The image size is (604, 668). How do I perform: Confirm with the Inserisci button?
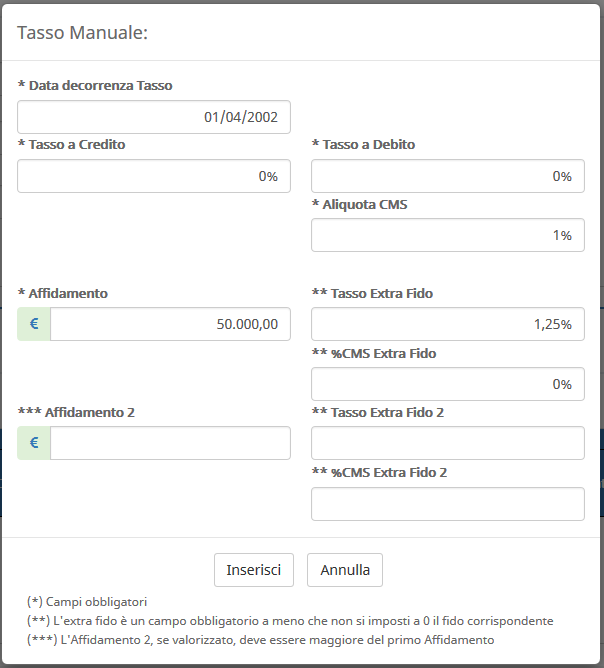tap(254, 570)
